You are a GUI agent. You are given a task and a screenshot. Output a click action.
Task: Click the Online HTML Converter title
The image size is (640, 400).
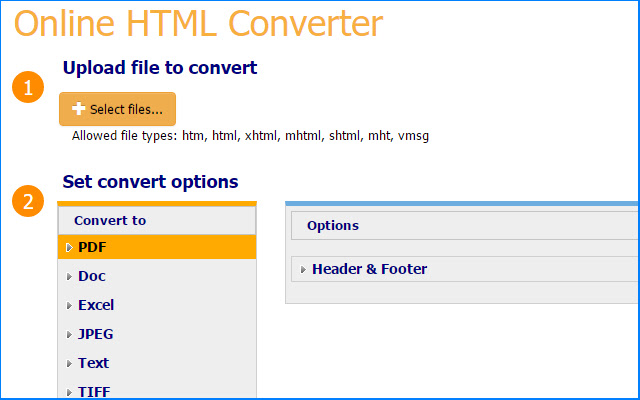197,23
